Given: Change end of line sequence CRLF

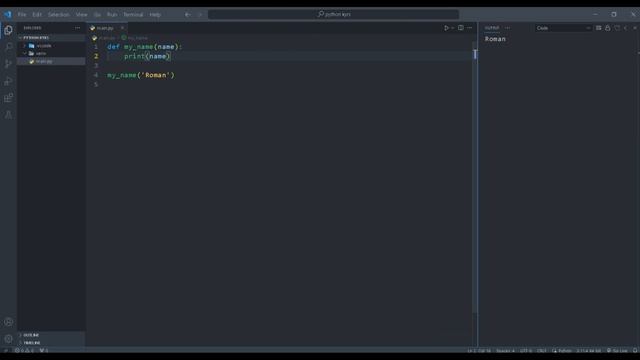Looking at the screenshot, I should click(x=542, y=351).
